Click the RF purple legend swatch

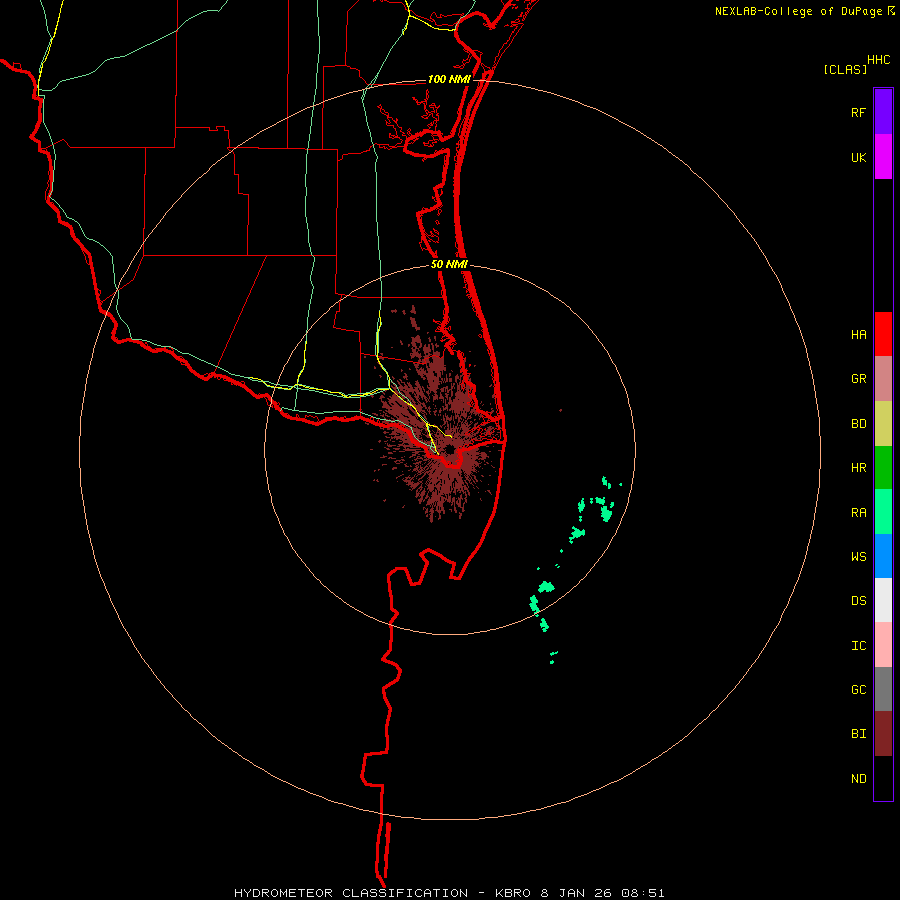click(883, 111)
